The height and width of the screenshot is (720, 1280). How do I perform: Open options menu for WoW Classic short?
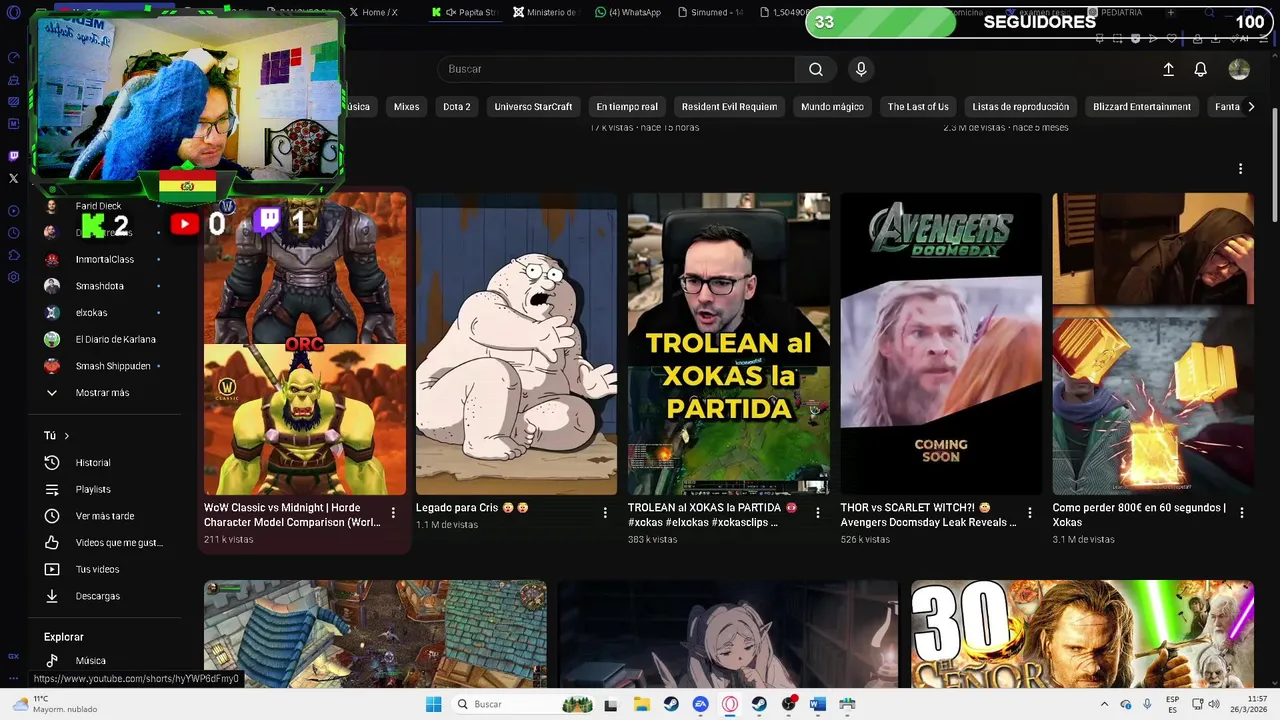pos(393,513)
